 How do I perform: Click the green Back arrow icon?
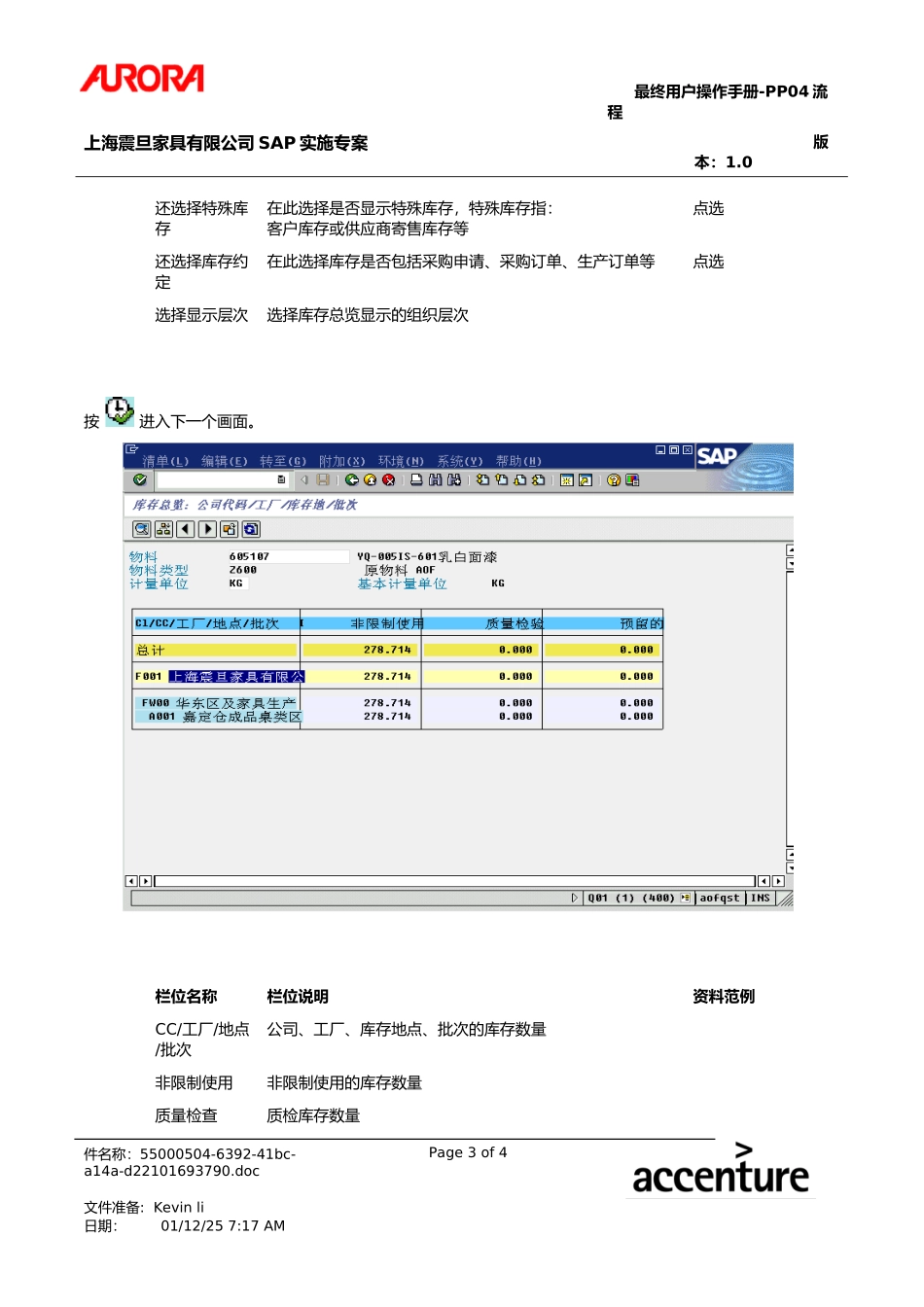click(352, 480)
